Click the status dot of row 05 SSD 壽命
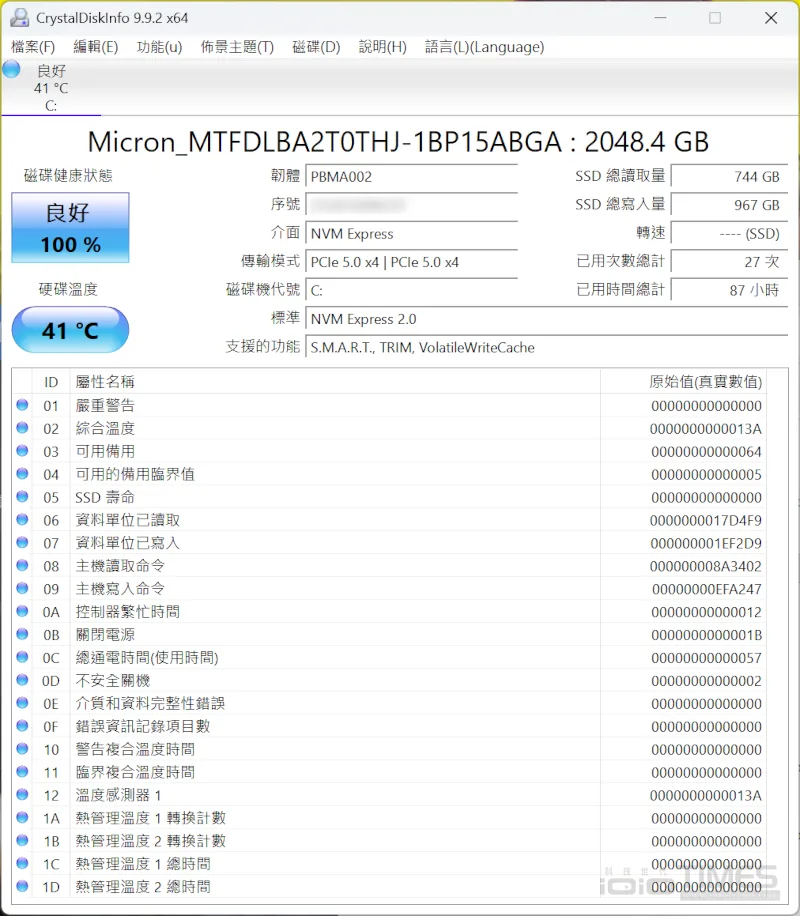Image resolution: width=800 pixels, height=916 pixels. (22, 497)
